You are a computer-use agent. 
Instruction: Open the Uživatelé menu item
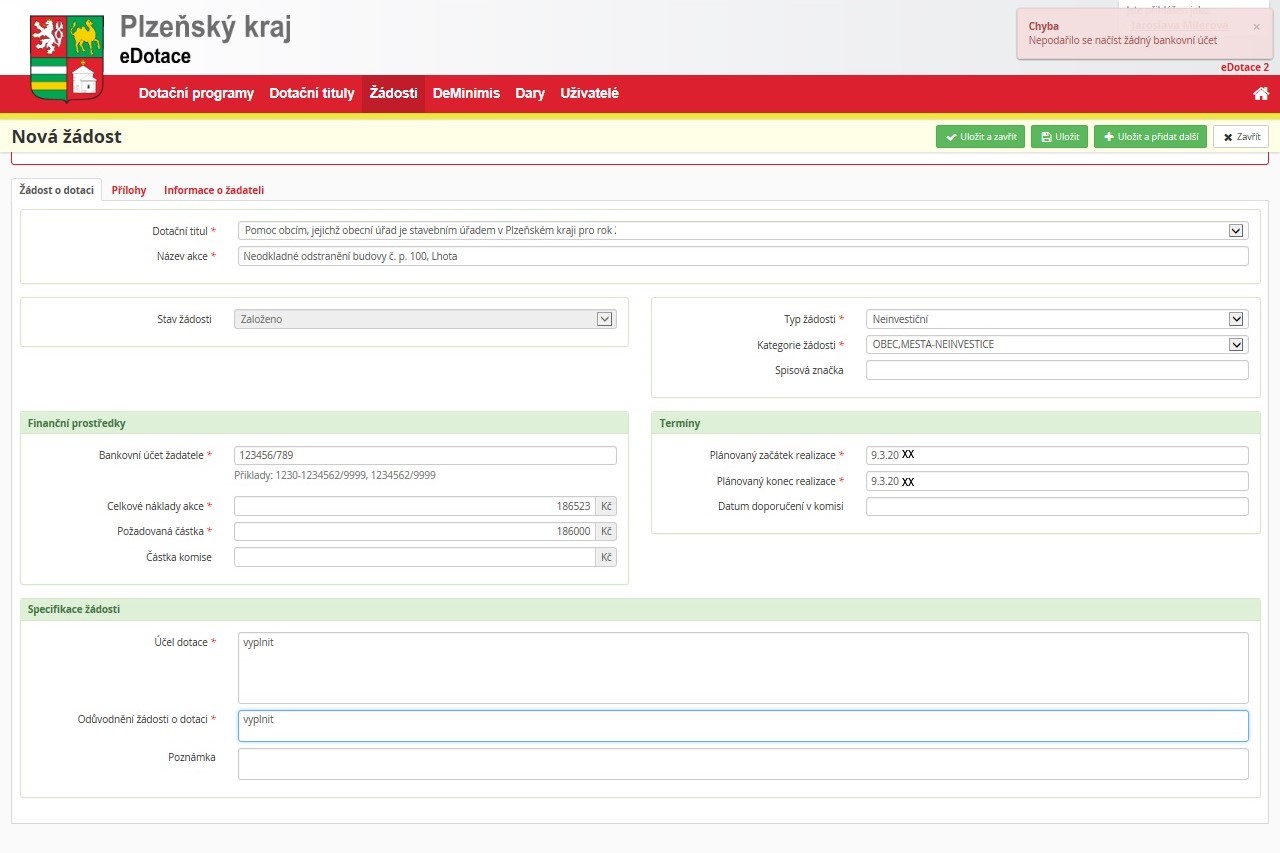pos(589,93)
